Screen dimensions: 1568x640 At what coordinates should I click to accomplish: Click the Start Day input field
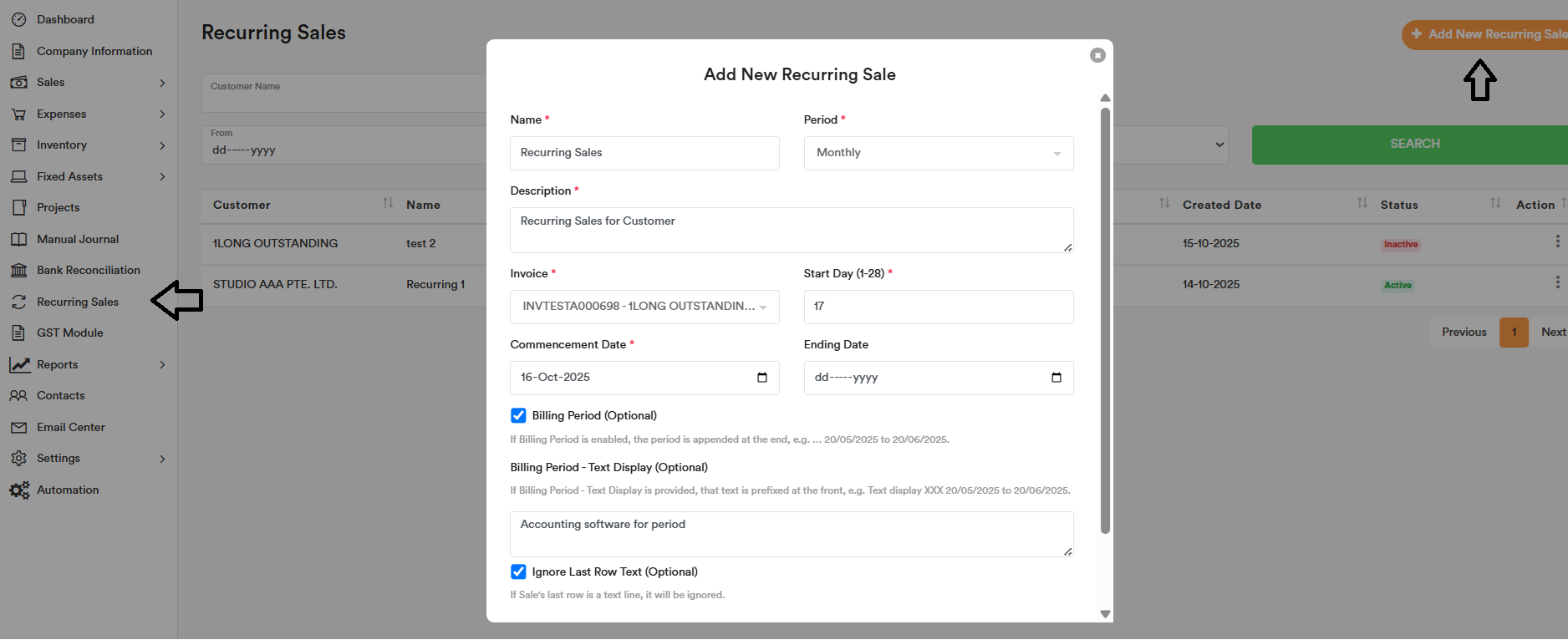(938, 307)
